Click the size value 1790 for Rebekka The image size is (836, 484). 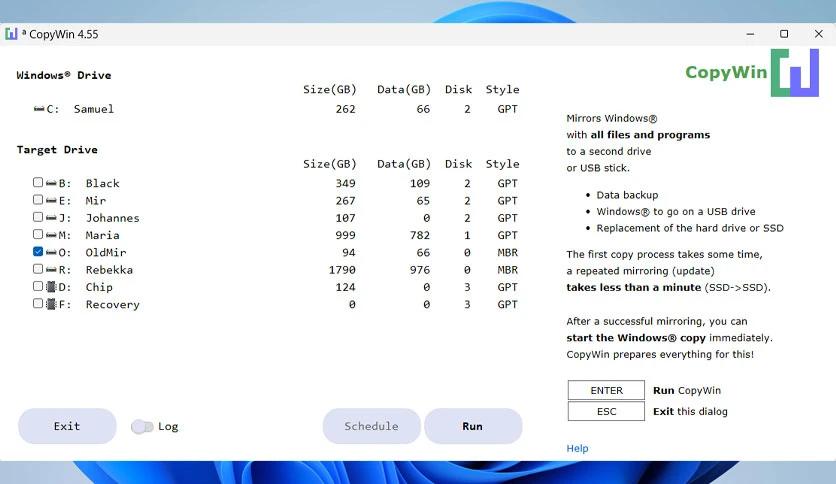(342, 270)
